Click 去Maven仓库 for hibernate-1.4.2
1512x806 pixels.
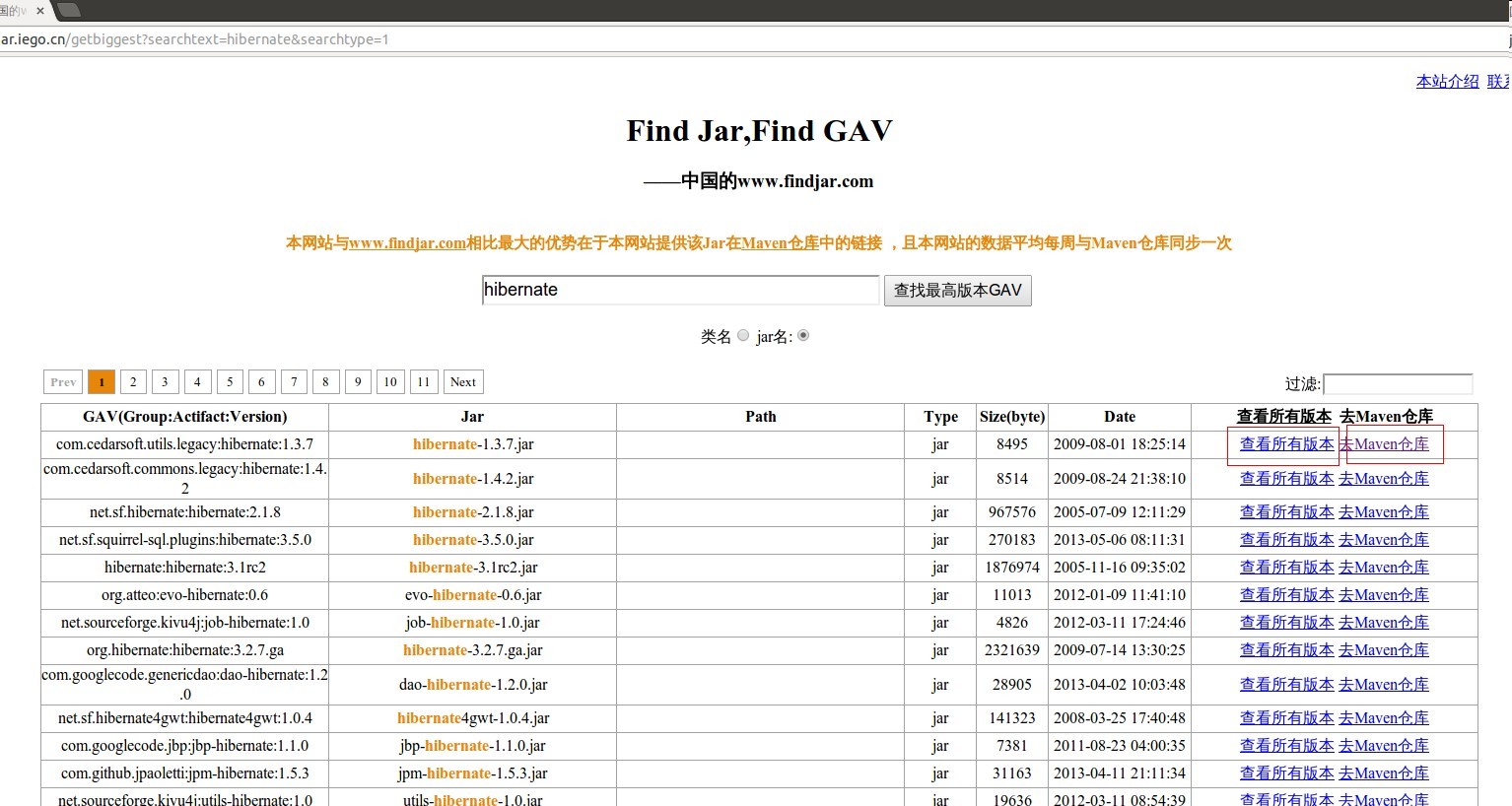click(1384, 478)
